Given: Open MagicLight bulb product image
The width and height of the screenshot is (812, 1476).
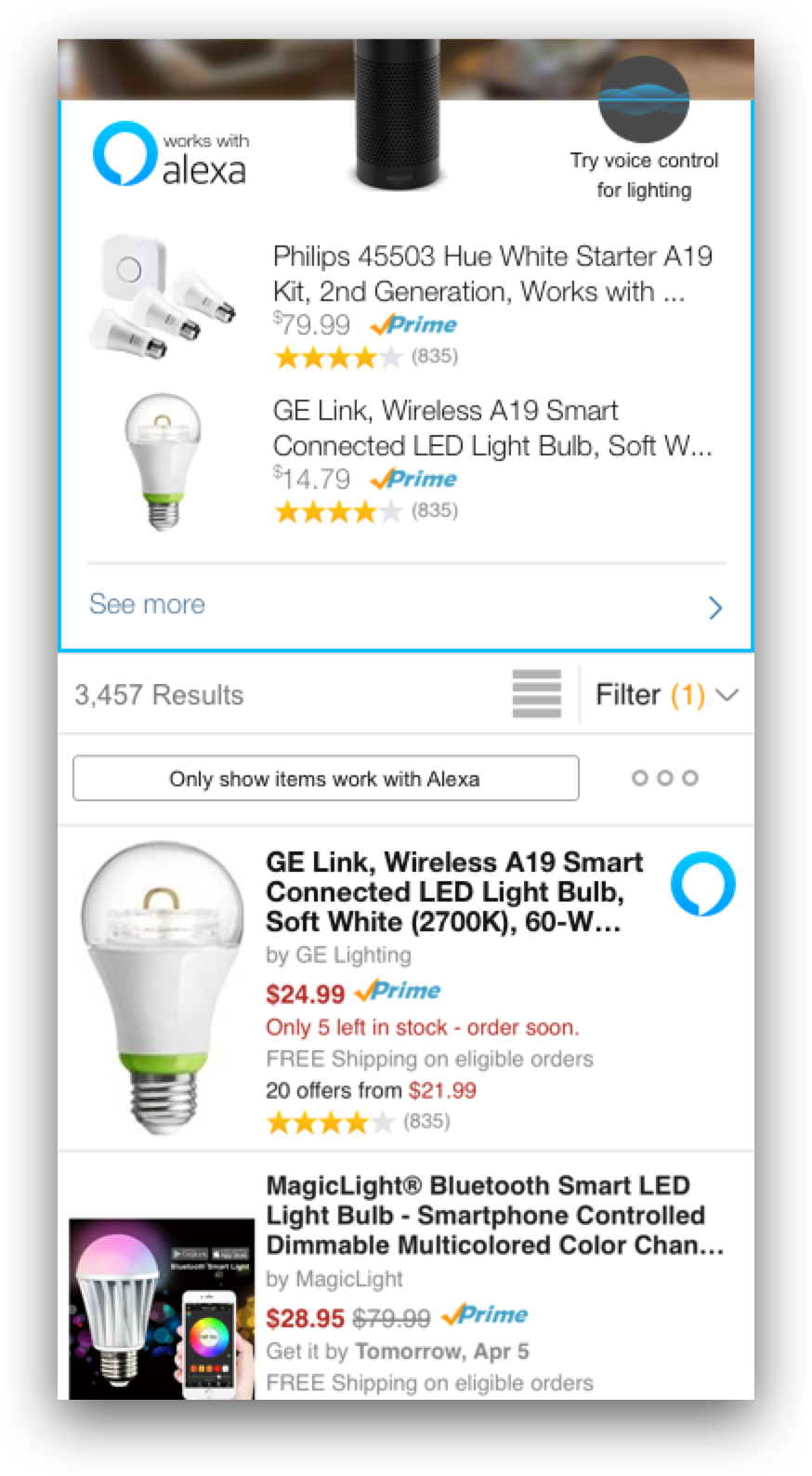Looking at the screenshot, I should [162, 1309].
